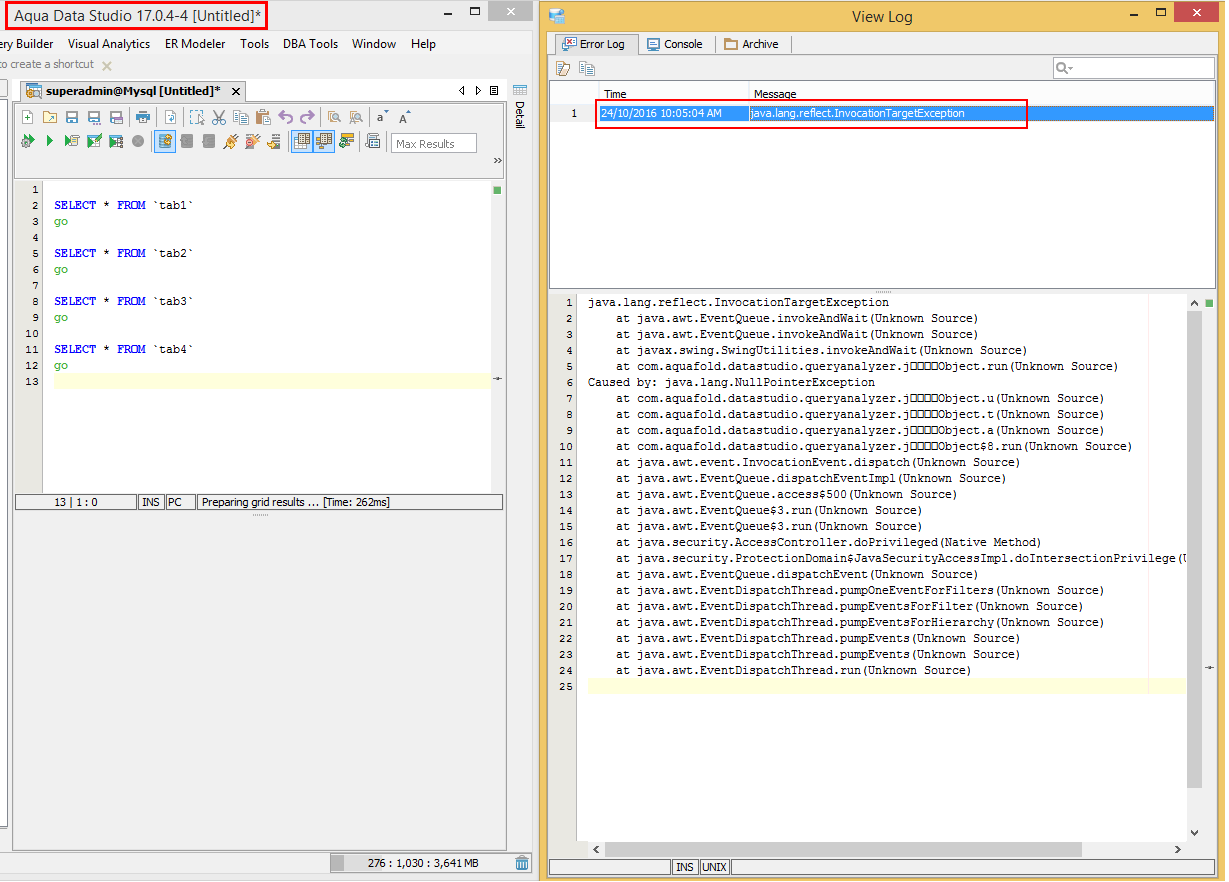Click the grey Stop execution circle
Viewport: 1229px width, 882px height.
138,141
